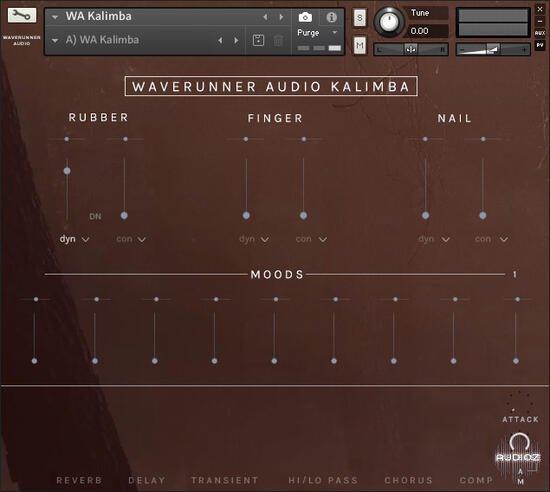Click the AUX button on right edge
The width and height of the screenshot is (550, 492).
(540, 33)
